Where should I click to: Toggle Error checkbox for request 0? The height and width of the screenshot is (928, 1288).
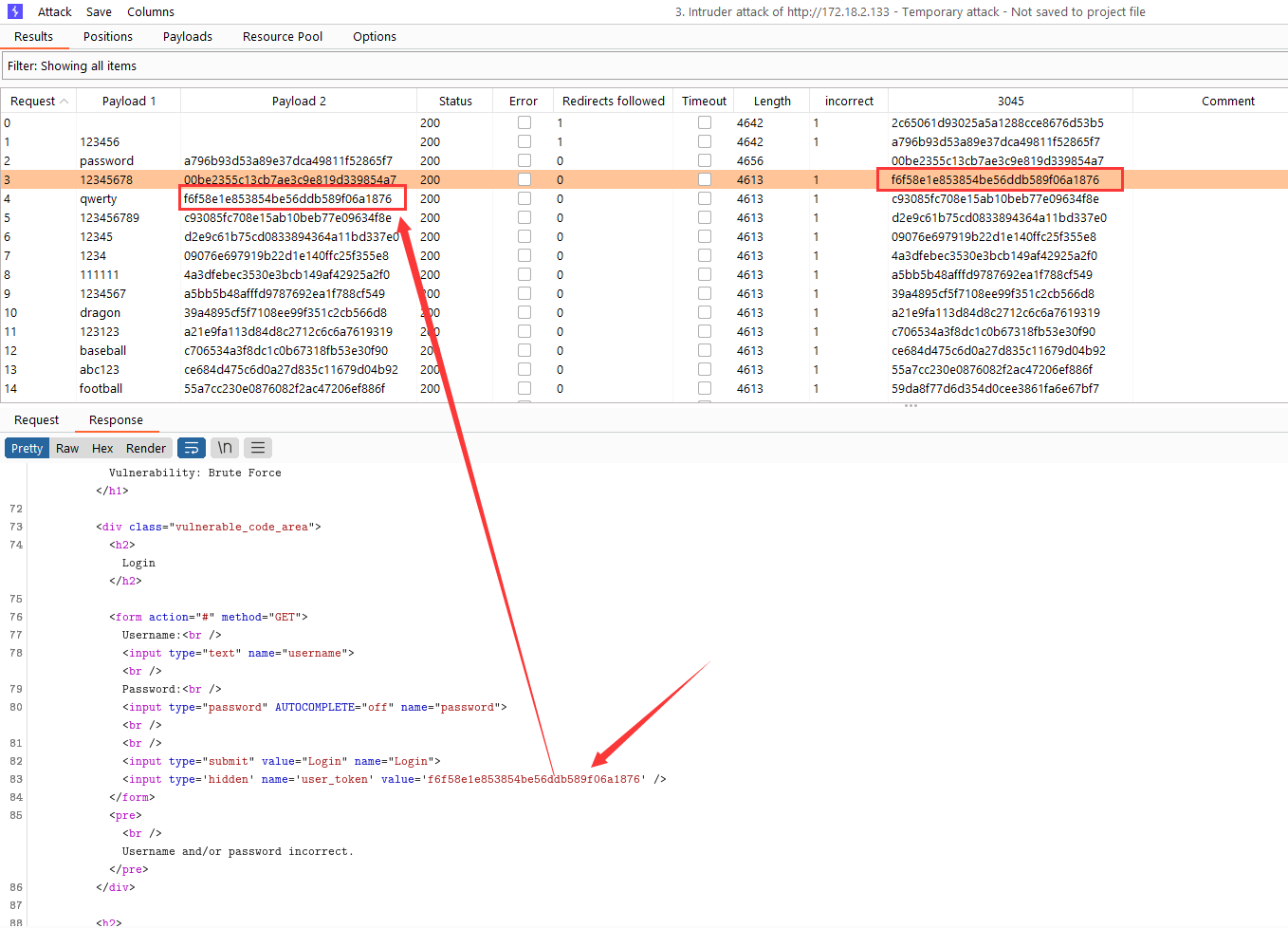pyautogui.click(x=524, y=122)
